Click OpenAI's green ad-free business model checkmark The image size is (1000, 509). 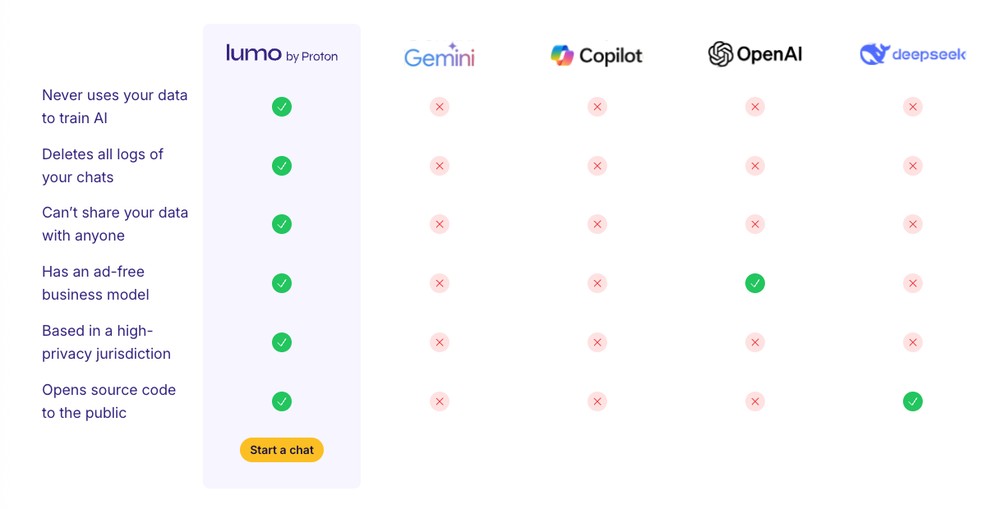pos(755,283)
